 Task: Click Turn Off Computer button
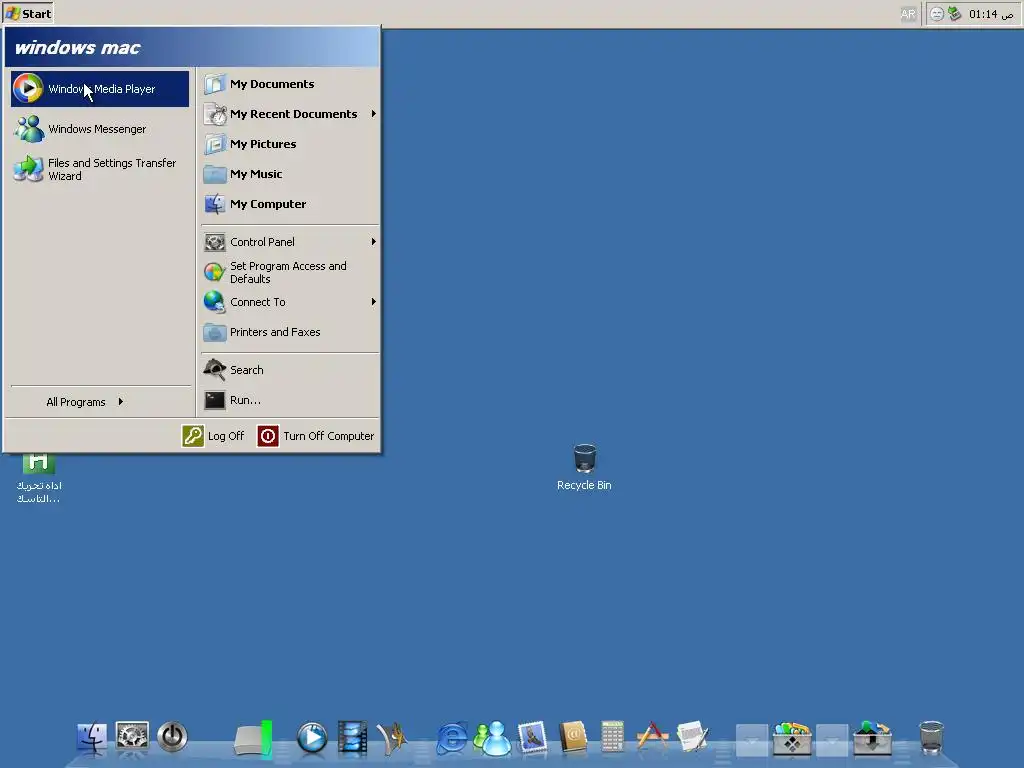click(x=316, y=436)
